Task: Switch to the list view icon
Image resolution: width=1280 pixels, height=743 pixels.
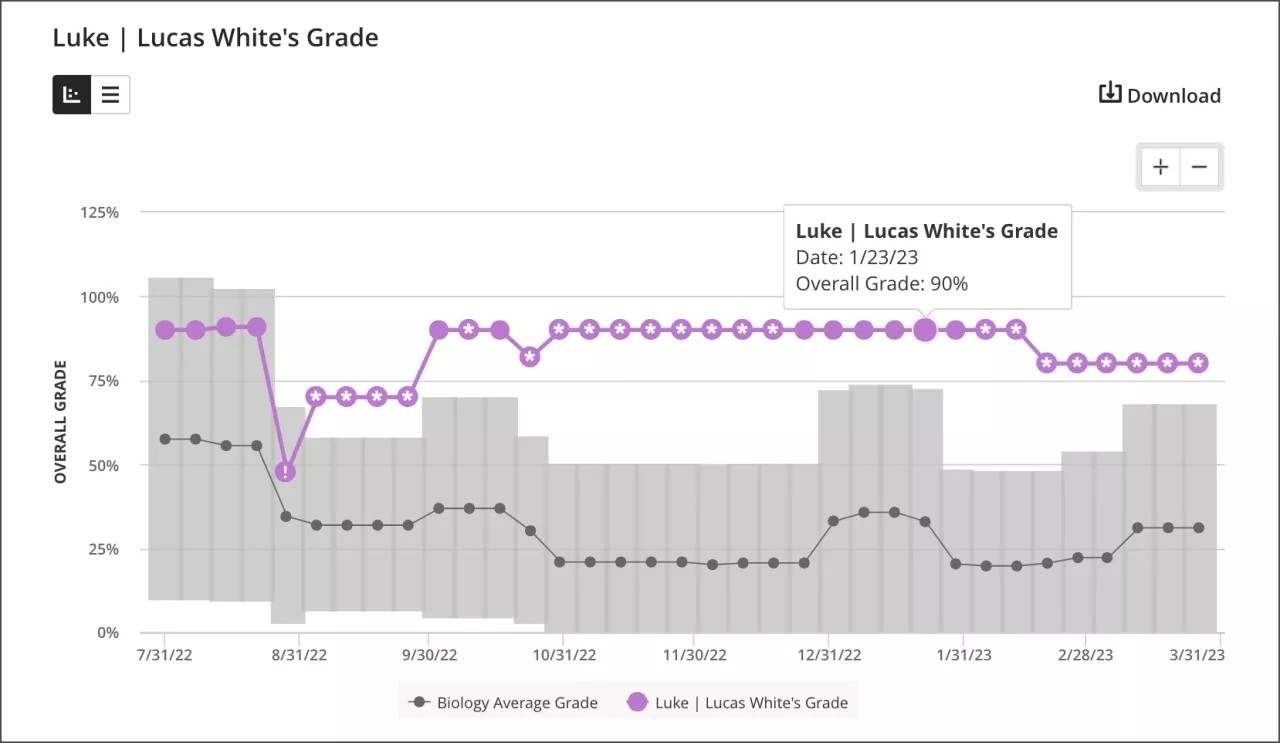Action: tap(110, 93)
